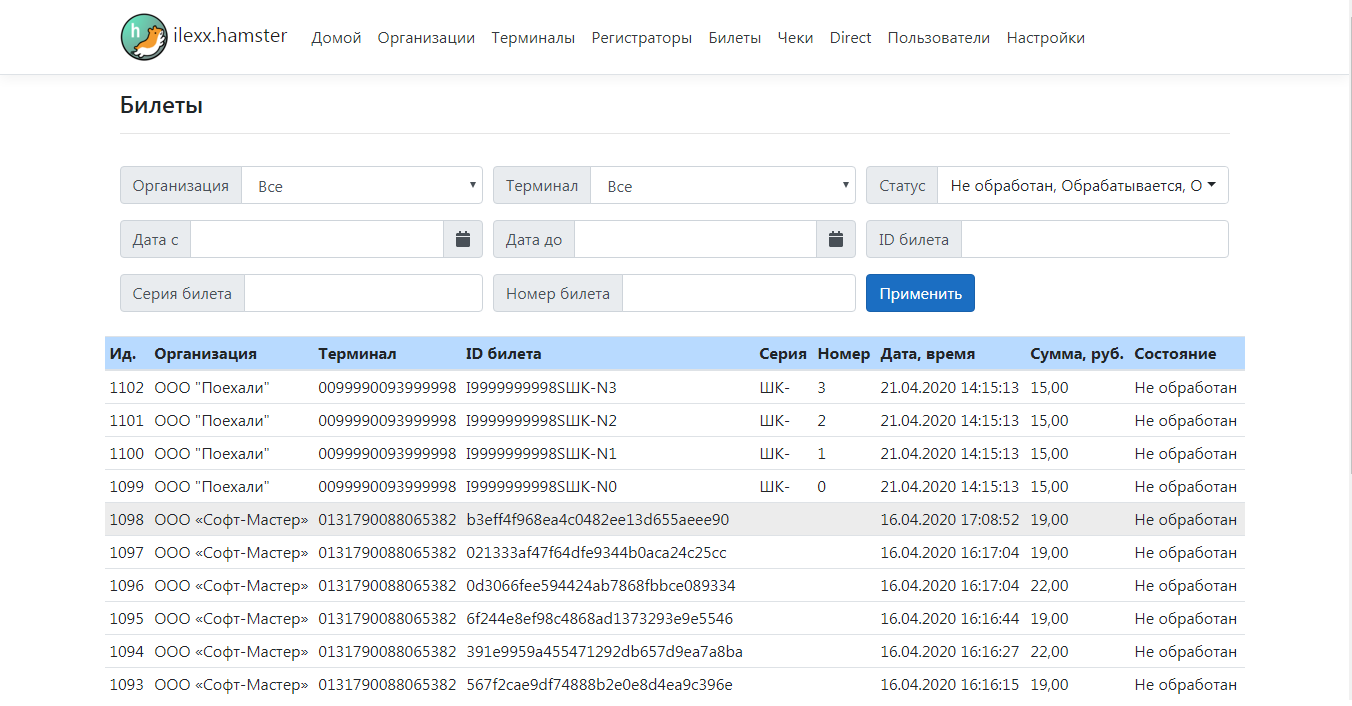Go to Домой in the navigation bar
The width and height of the screenshot is (1352, 706).
click(336, 38)
